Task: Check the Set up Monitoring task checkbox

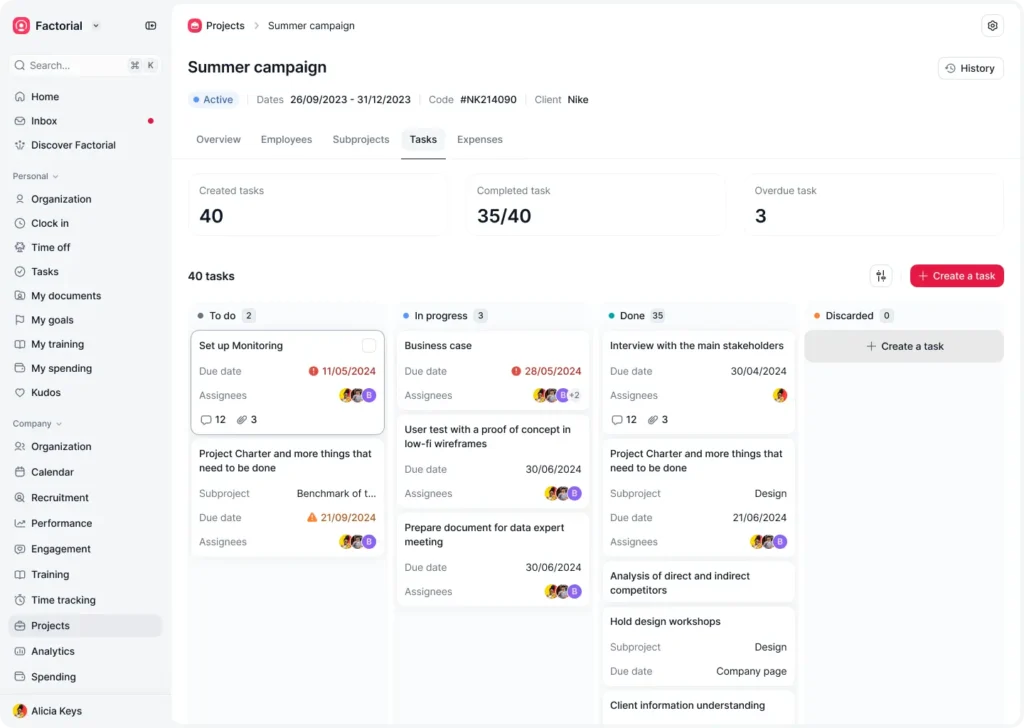Action: (x=369, y=346)
